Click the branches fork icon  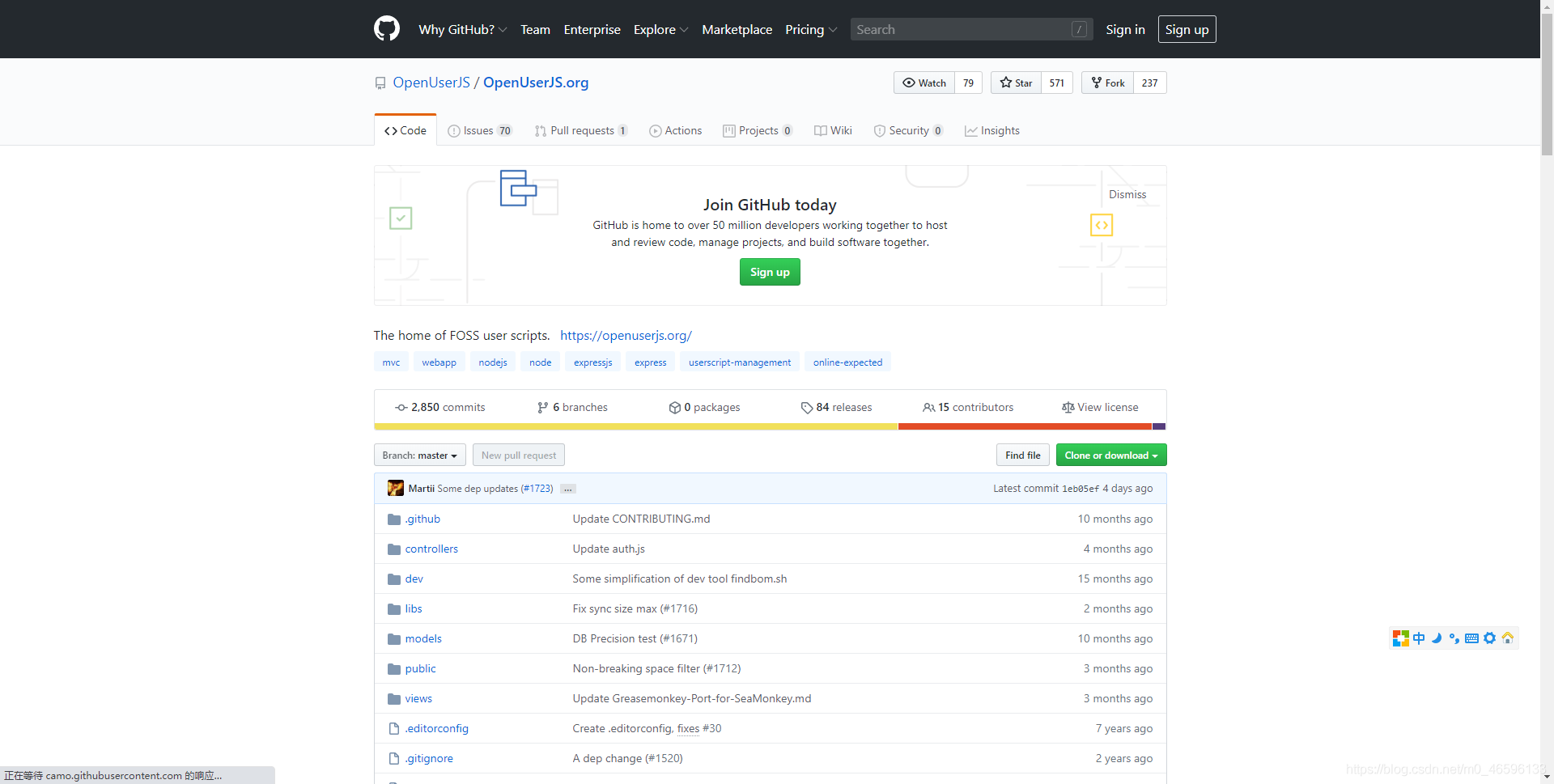click(x=543, y=408)
